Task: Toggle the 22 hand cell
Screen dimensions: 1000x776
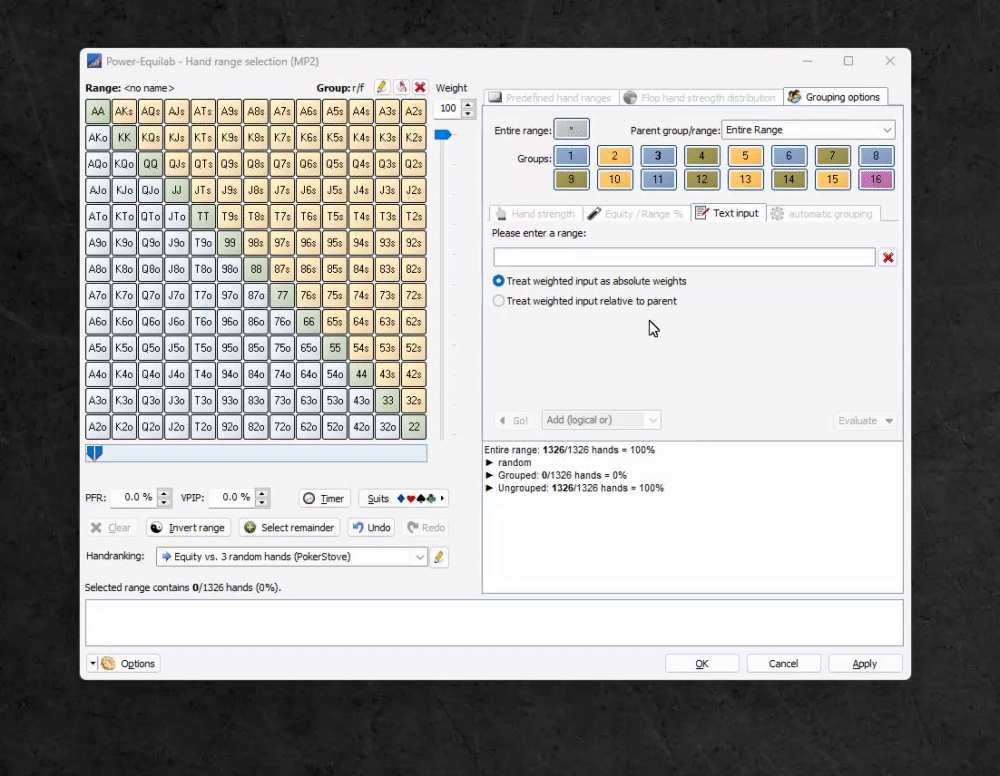Action: click(414, 427)
